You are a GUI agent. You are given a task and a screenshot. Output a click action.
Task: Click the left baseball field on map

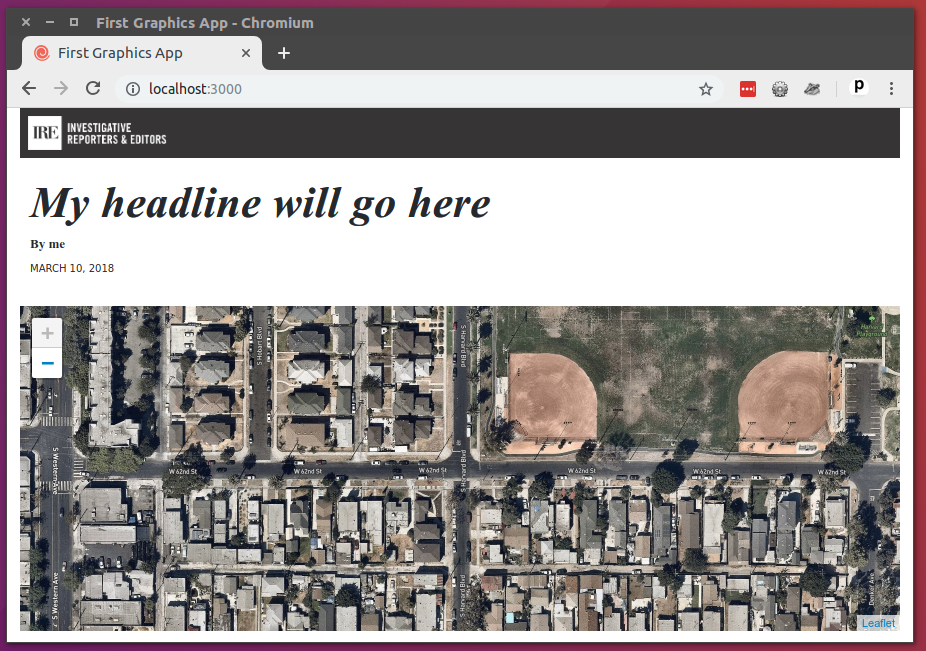click(x=551, y=397)
